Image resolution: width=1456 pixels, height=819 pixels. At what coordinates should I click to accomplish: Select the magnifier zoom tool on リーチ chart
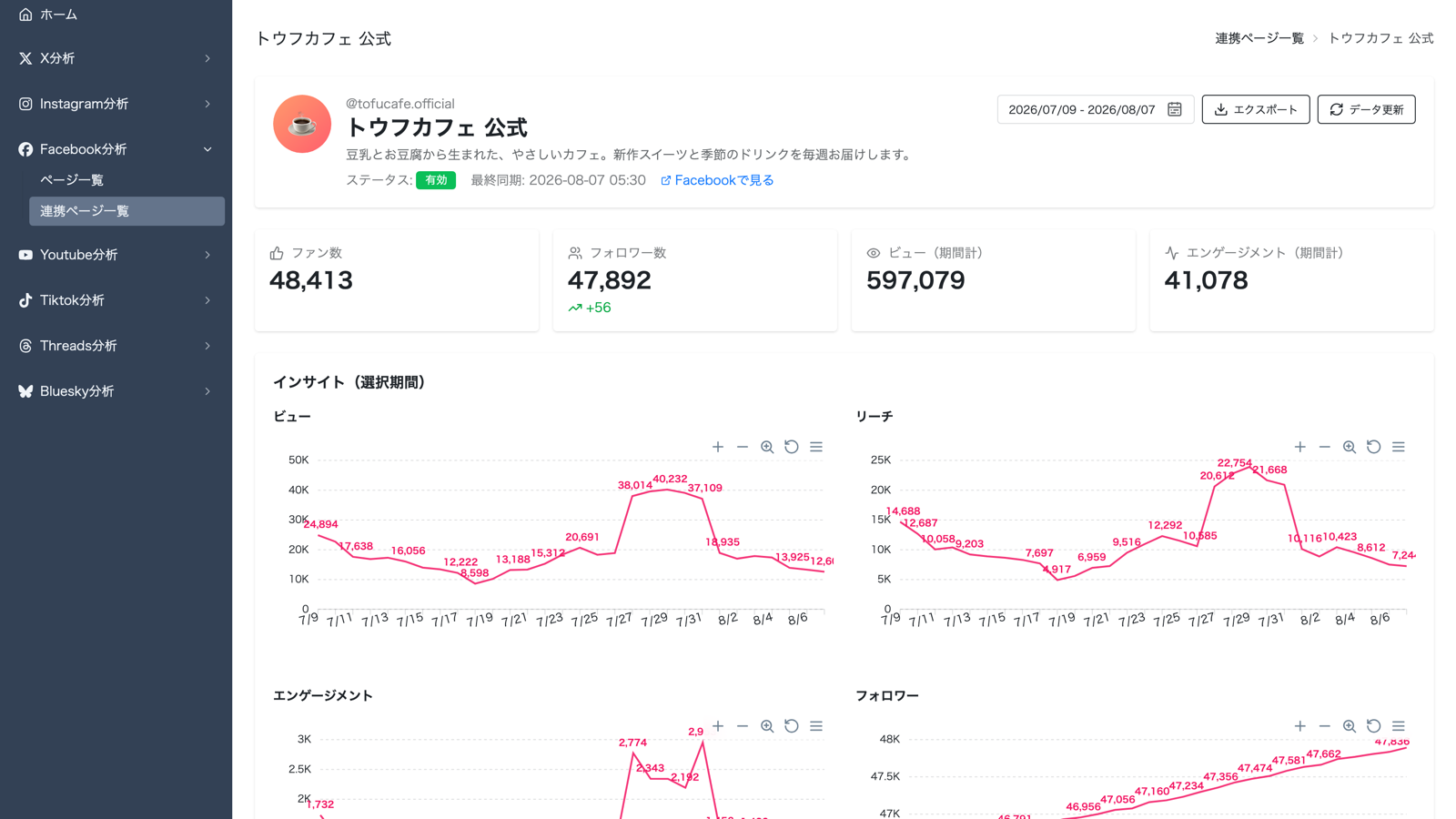[x=1350, y=447]
